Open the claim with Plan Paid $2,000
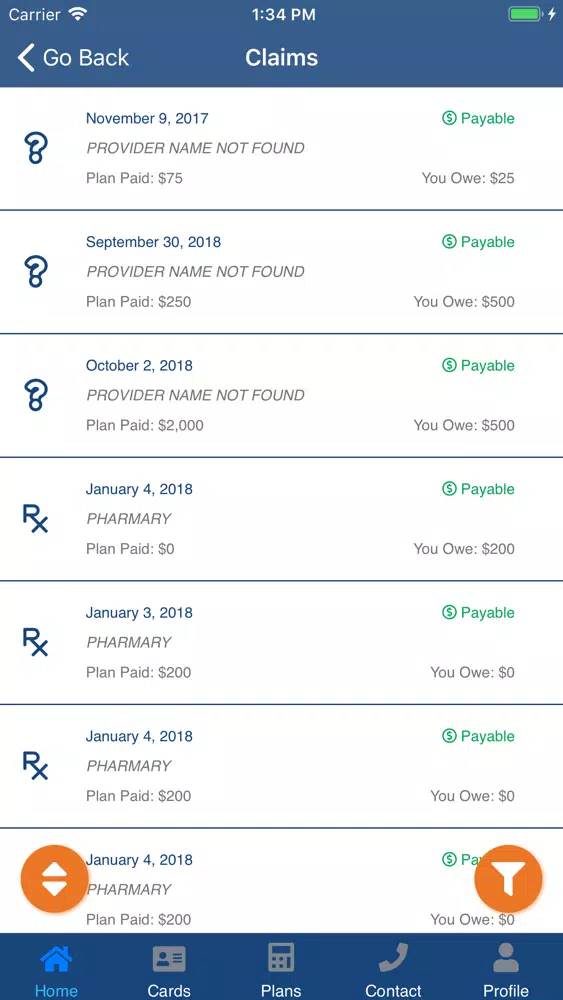 281,395
